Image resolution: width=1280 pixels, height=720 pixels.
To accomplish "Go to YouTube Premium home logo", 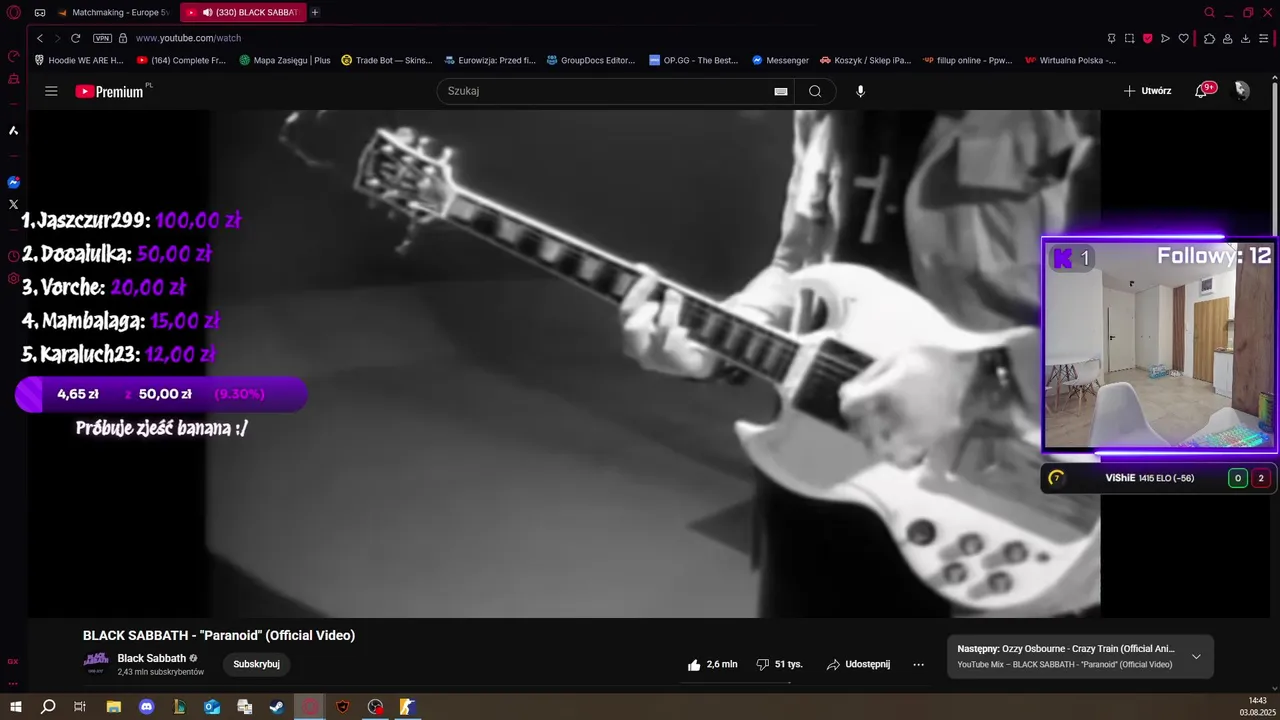I will (x=110, y=91).
